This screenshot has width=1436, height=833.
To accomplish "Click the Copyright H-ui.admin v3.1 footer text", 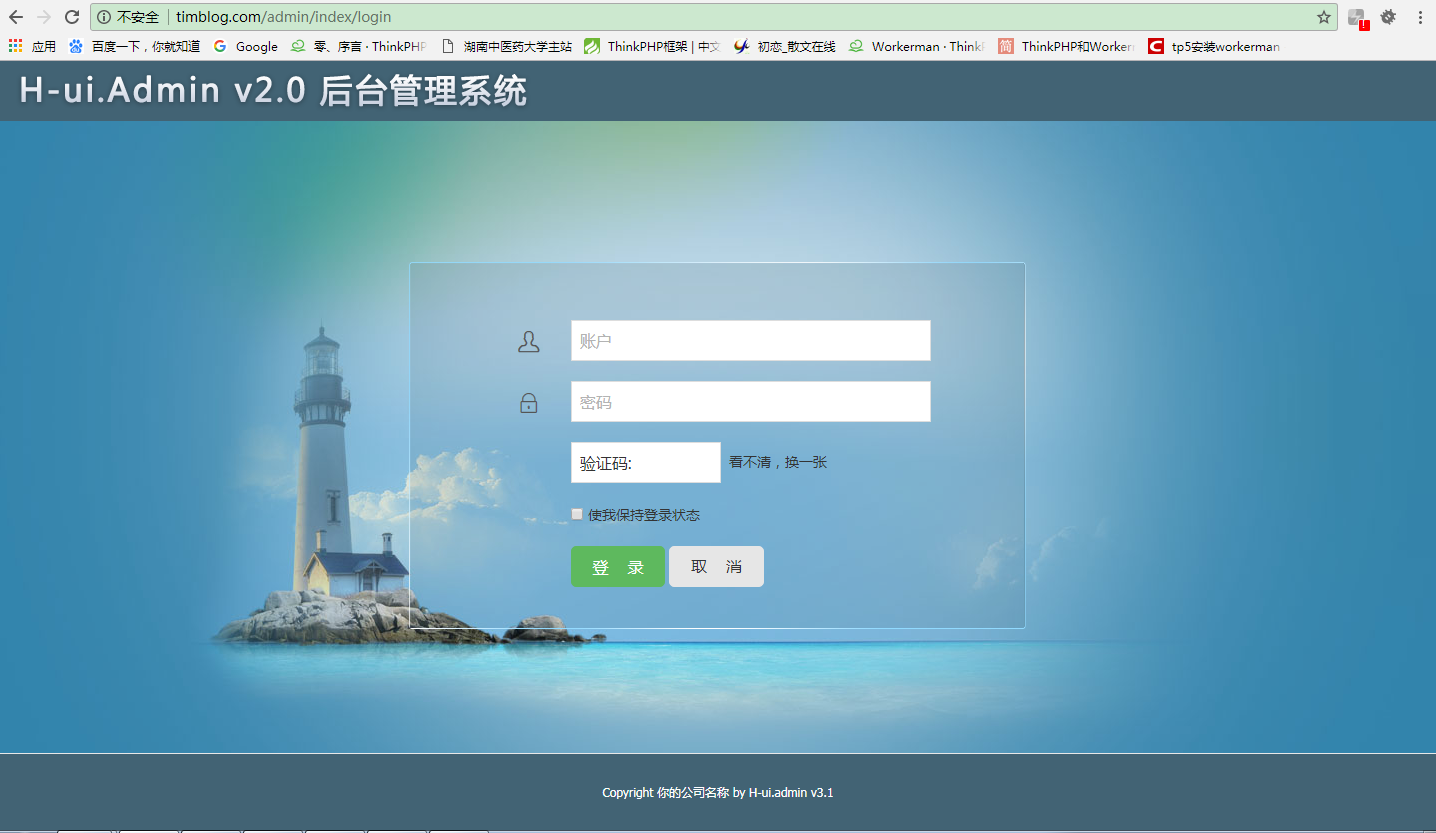I will pos(718,792).
